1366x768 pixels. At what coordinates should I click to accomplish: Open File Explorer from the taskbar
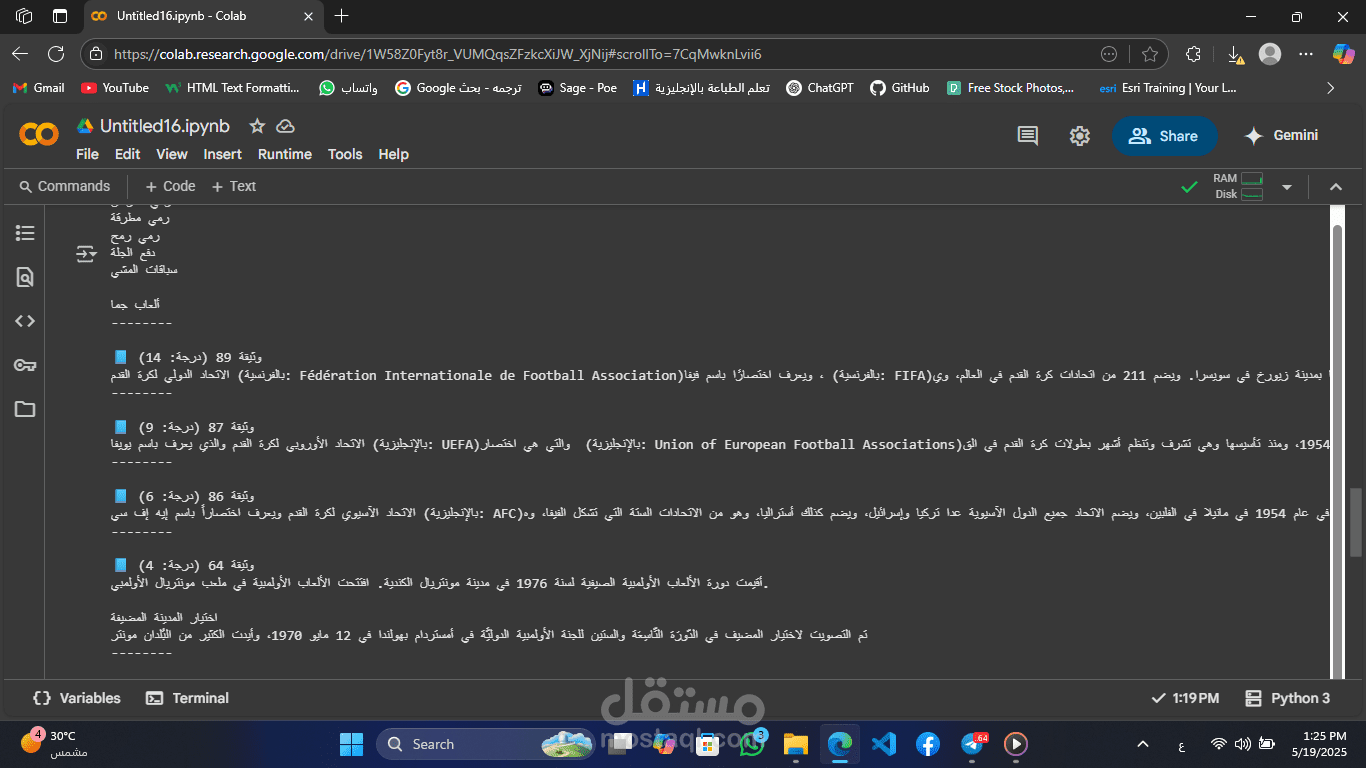coord(795,744)
